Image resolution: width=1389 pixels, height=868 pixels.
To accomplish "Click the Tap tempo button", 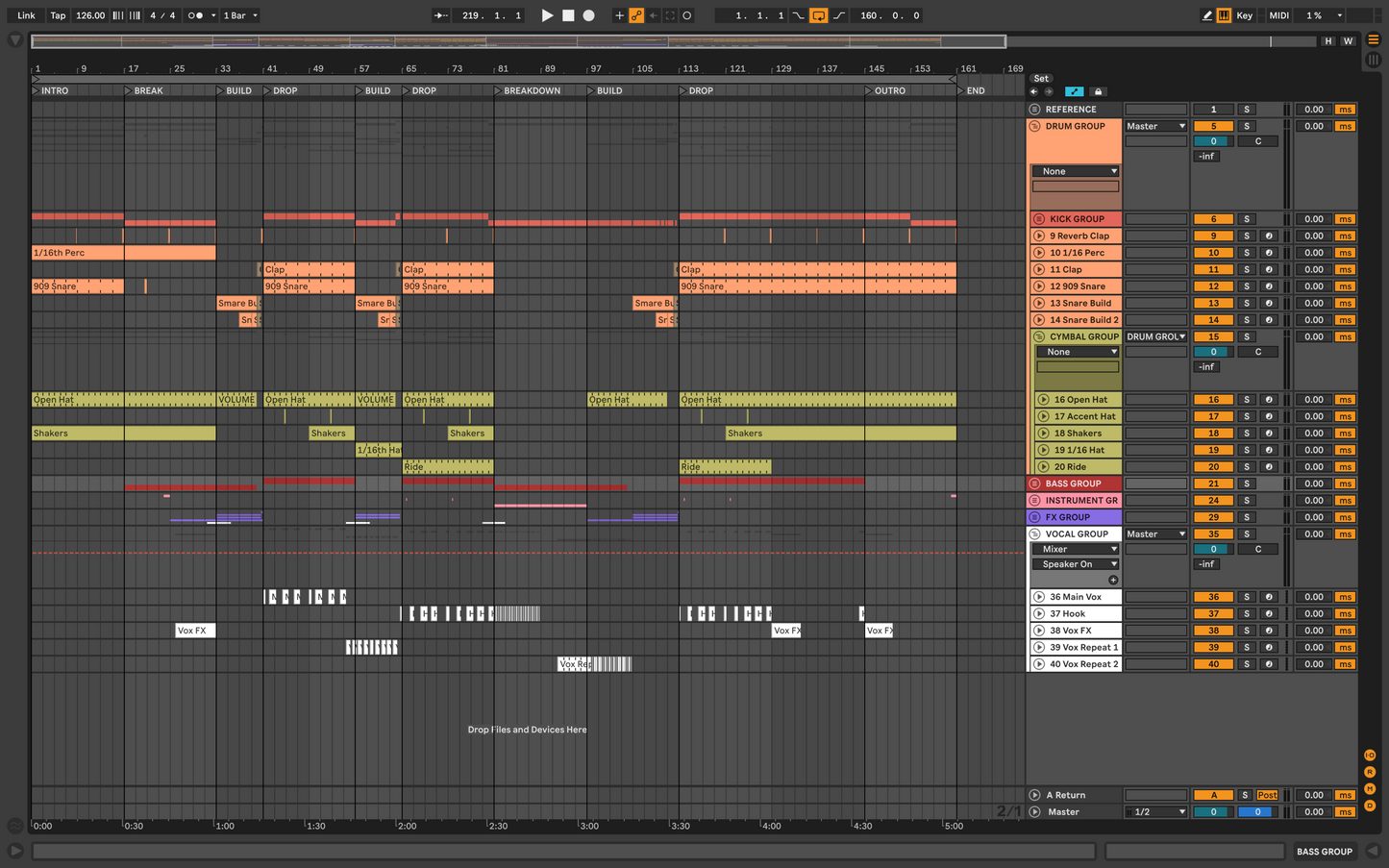I will pos(58,15).
